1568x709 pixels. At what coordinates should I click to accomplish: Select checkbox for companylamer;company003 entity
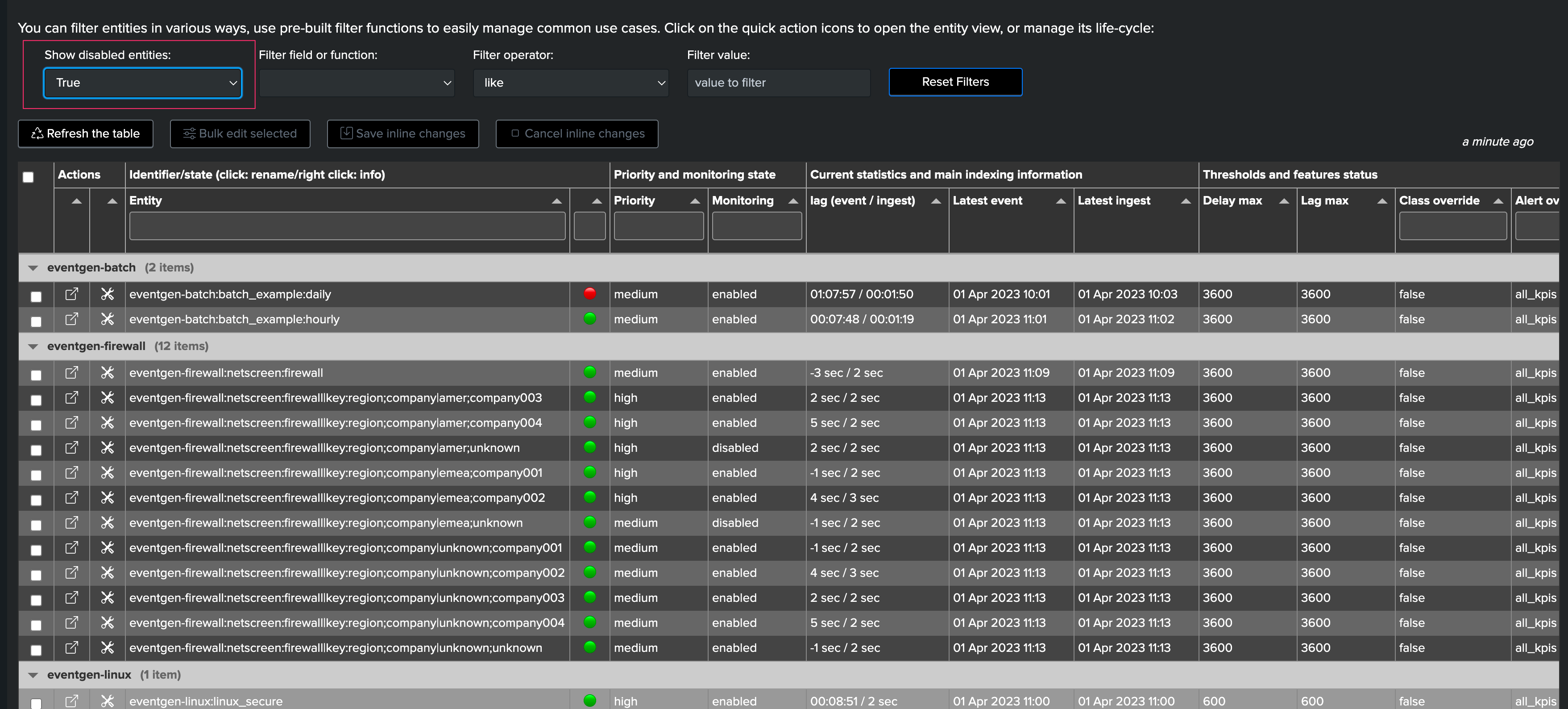click(x=36, y=400)
